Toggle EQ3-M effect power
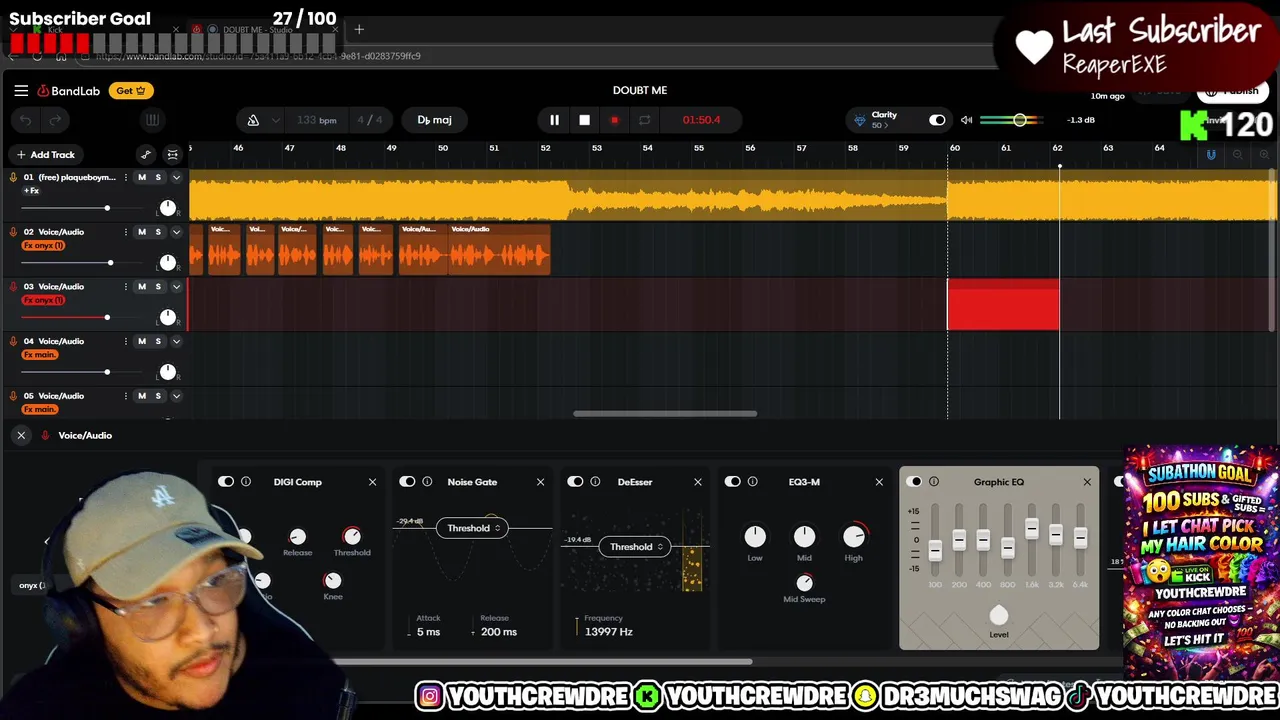This screenshot has height=720, width=1280. [733, 482]
